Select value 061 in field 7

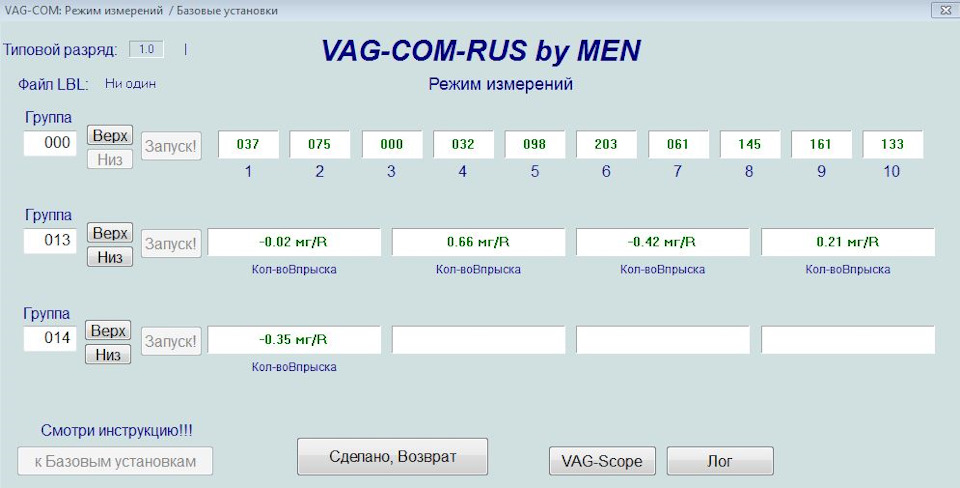(678, 145)
